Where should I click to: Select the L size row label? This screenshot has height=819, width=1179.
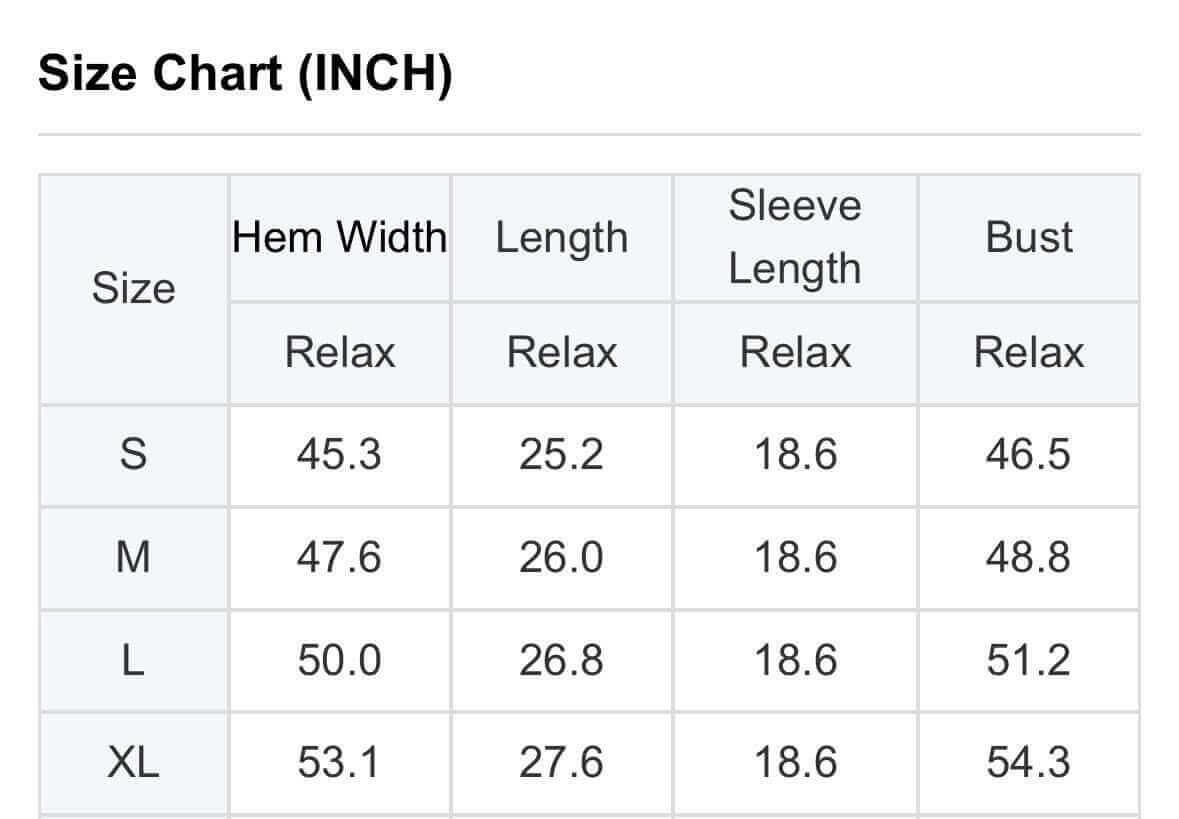click(133, 660)
